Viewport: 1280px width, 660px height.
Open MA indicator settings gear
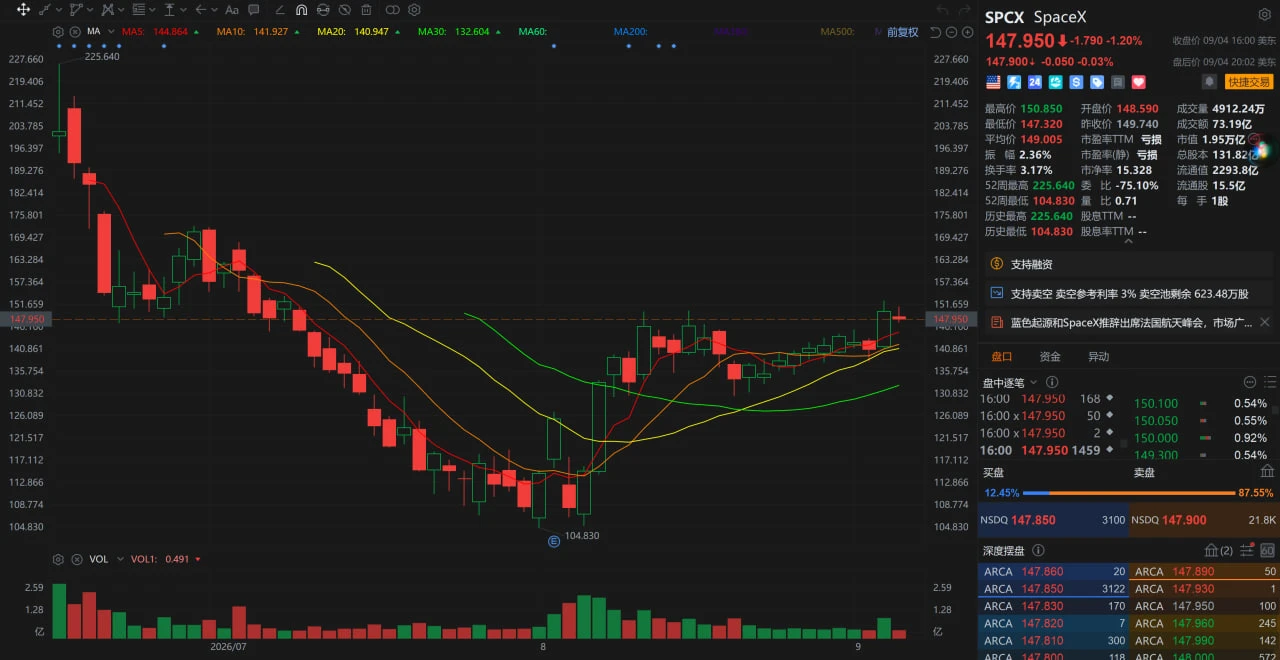(58, 32)
